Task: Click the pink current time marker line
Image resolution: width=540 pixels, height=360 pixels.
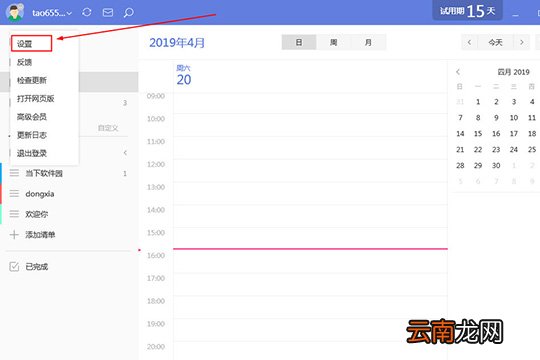Action: coord(310,249)
